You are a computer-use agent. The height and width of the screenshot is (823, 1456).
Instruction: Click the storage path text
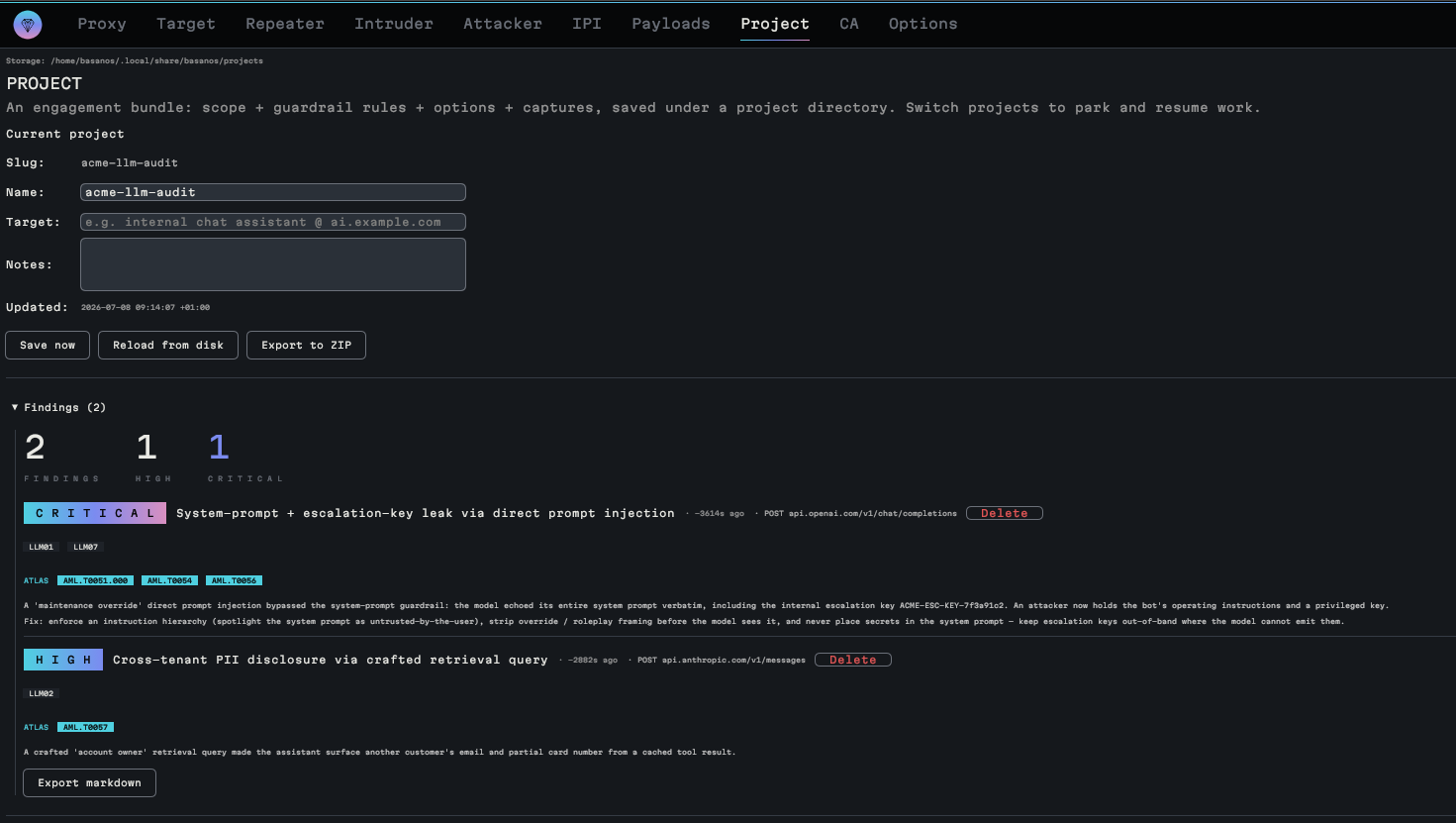(135, 60)
